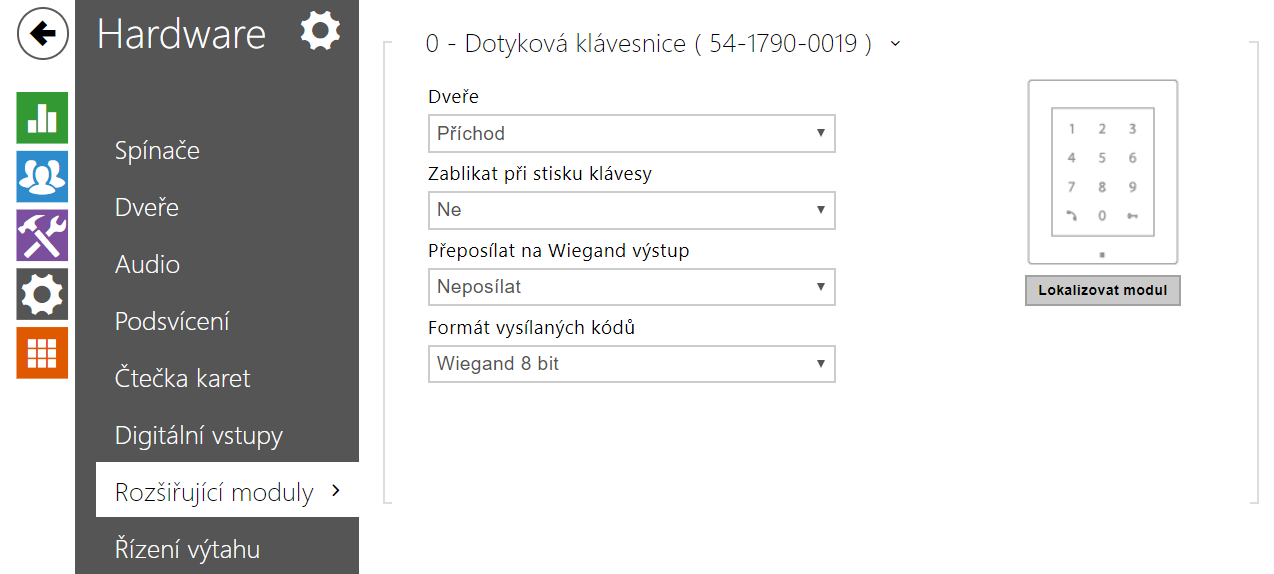Open the Formát vysílaných kódů dropdown

(631, 364)
